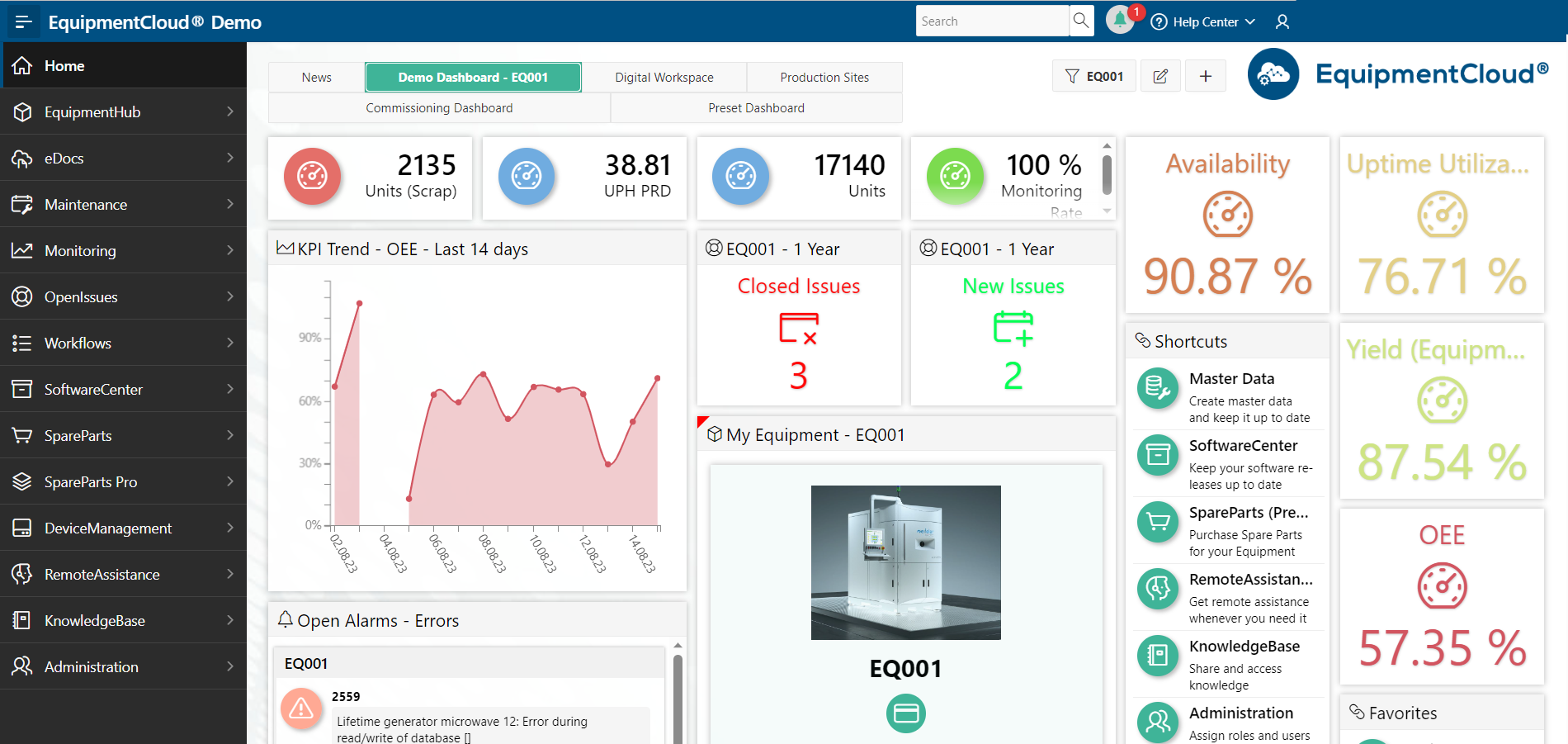1568x744 pixels.
Task: Click the edit dashboard pencil button
Action: [x=1160, y=75]
